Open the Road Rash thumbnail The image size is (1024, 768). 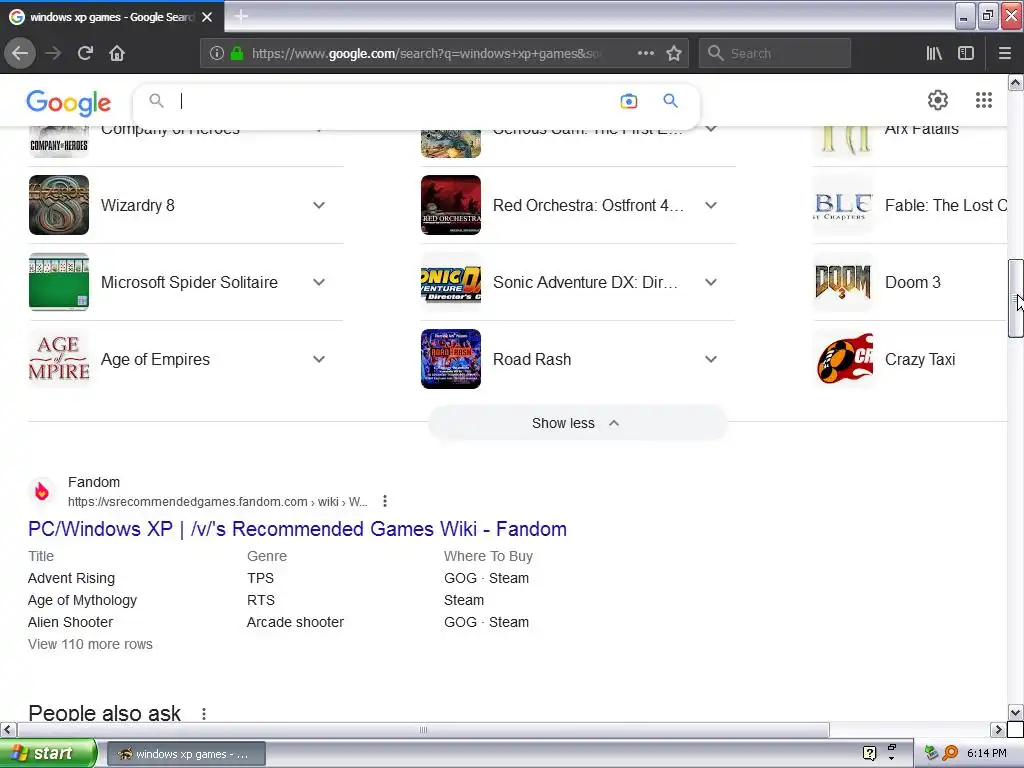click(451, 359)
